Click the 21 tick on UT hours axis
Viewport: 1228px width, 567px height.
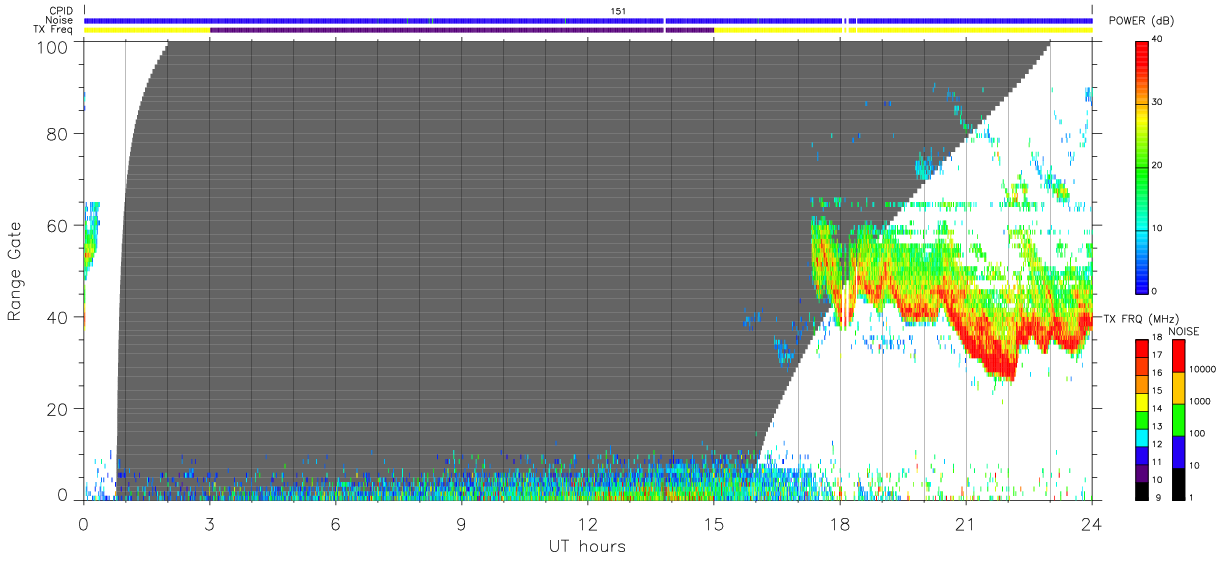[x=965, y=523]
